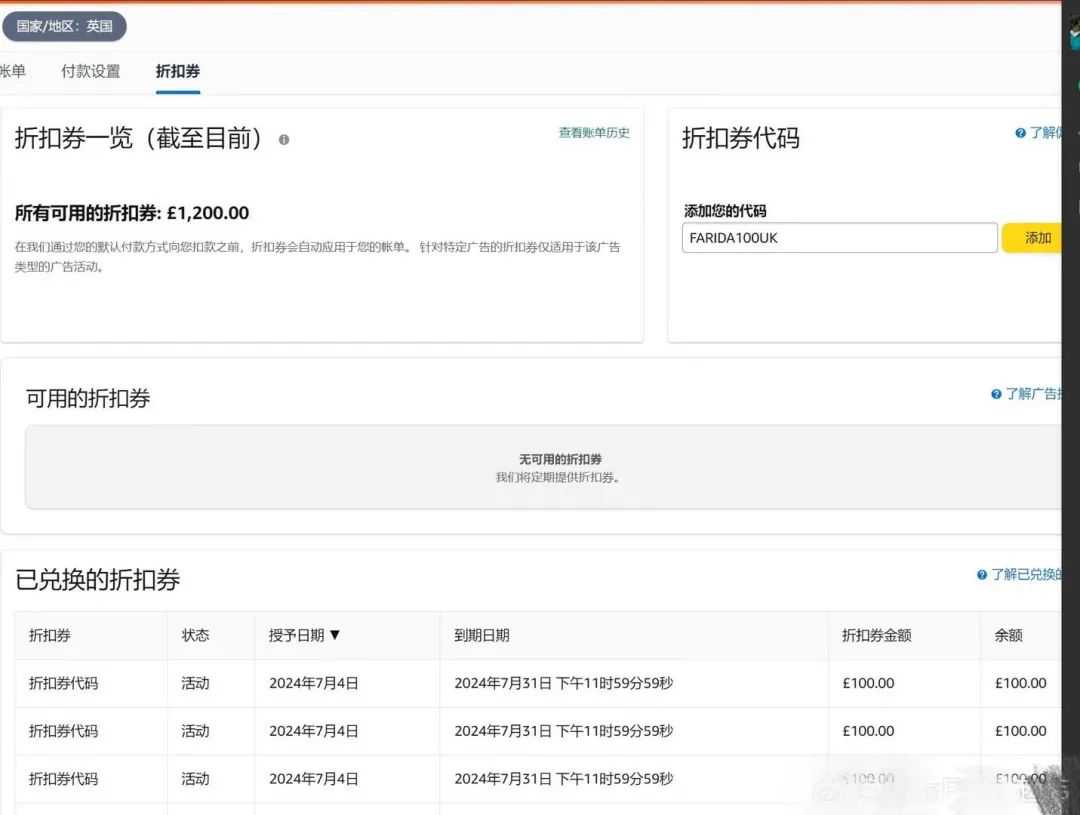
Task: Open the 了解已兑换的 link in redeemed section
Action: tap(1024, 575)
